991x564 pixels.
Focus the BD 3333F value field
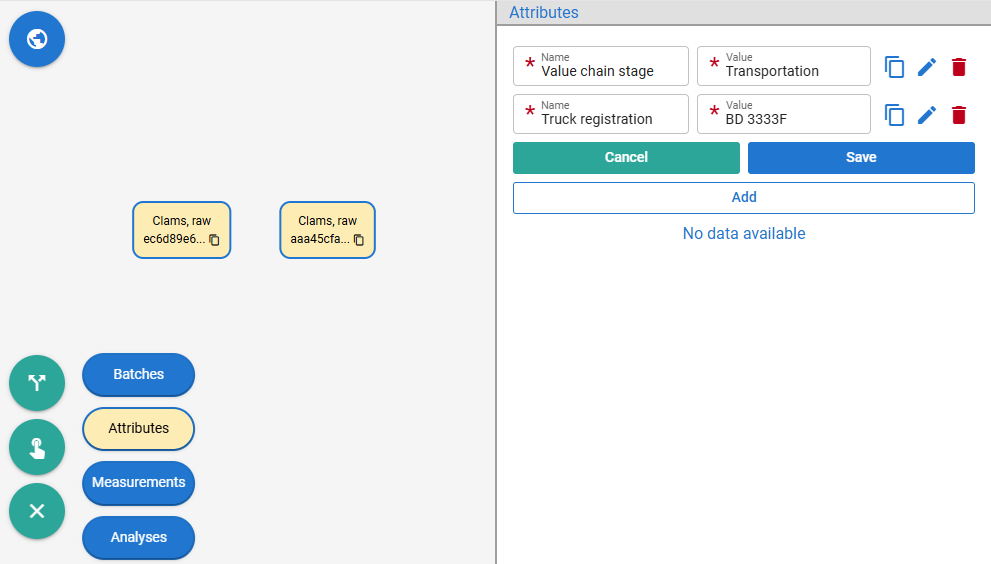(x=784, y=114)
